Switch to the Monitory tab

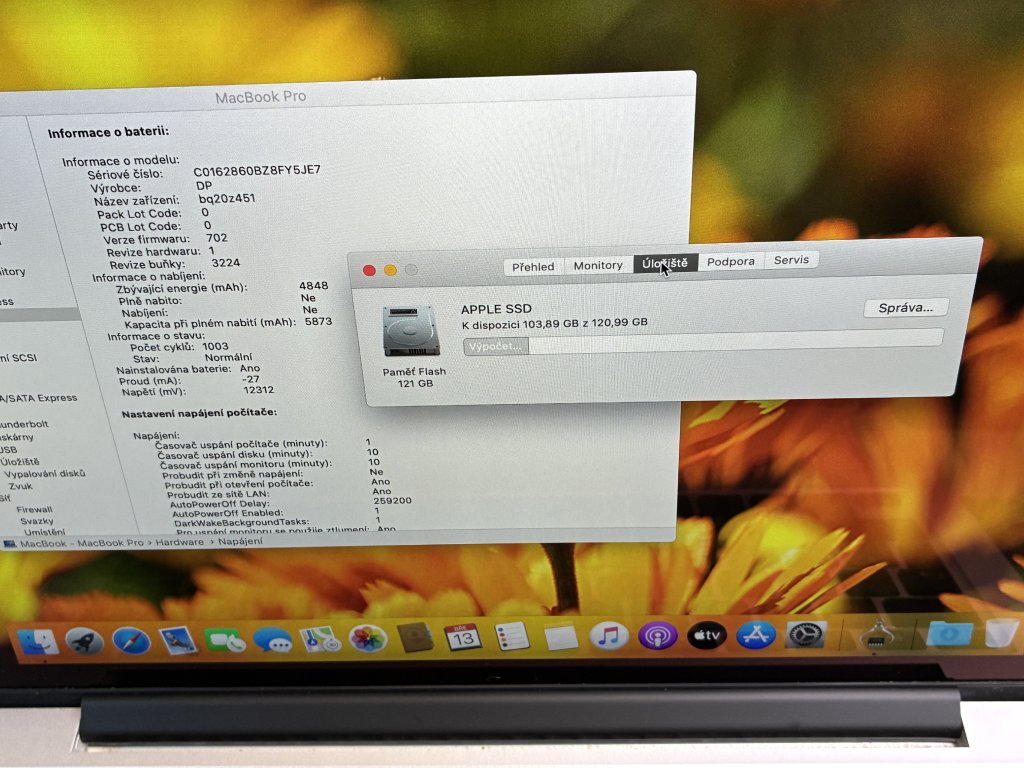[598, 265]
